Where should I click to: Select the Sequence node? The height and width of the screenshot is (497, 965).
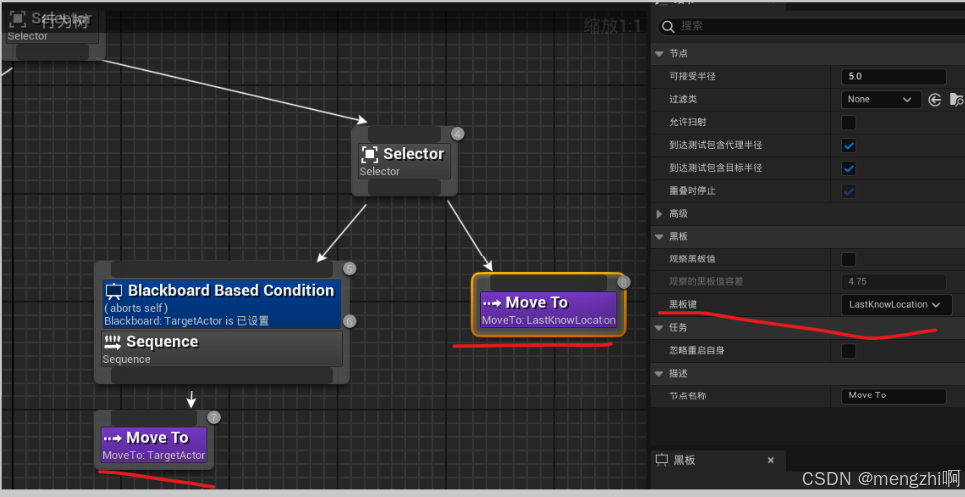pyautogui.click(x=222, y=349)
